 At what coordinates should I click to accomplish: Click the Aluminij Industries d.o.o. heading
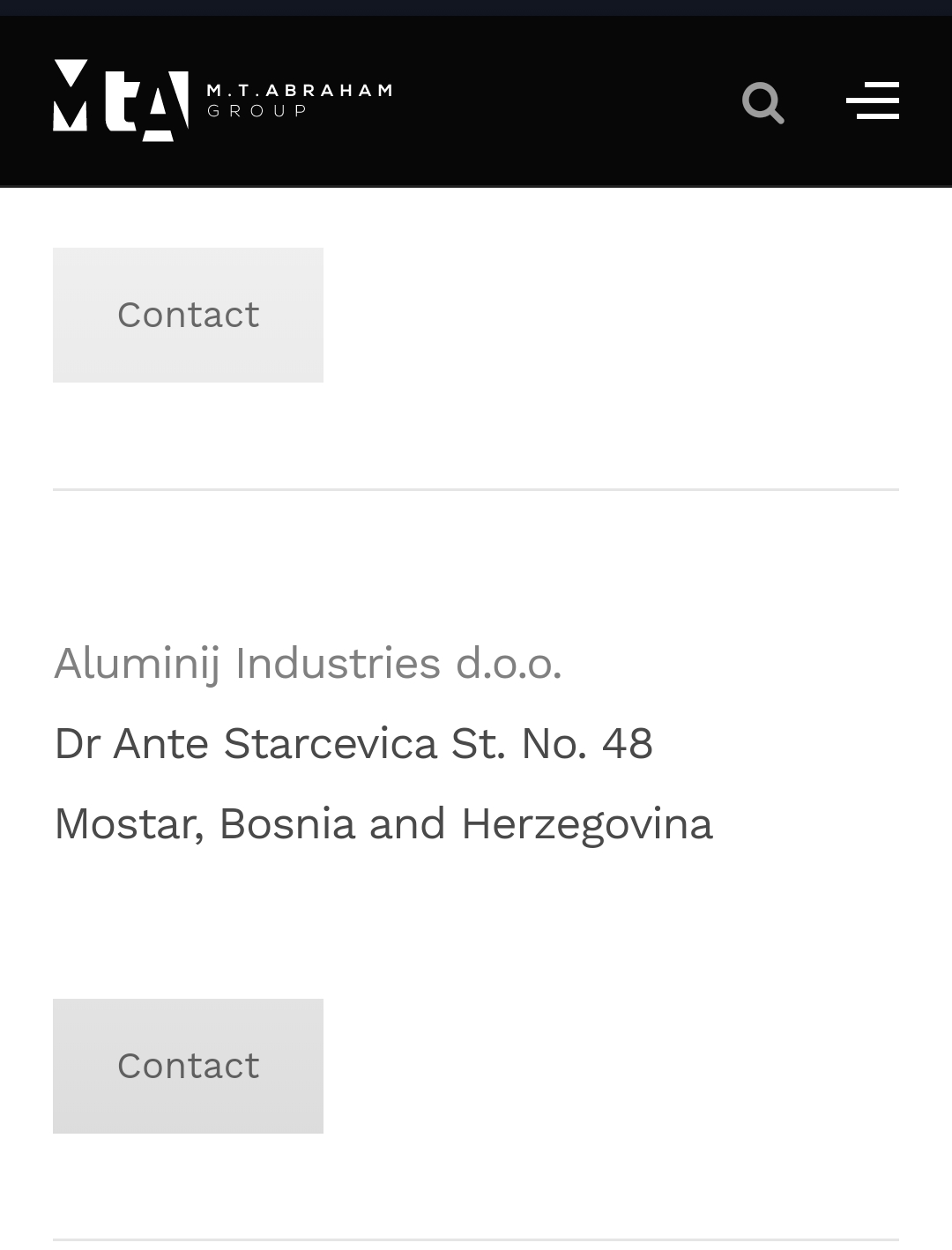coord(308,663)
